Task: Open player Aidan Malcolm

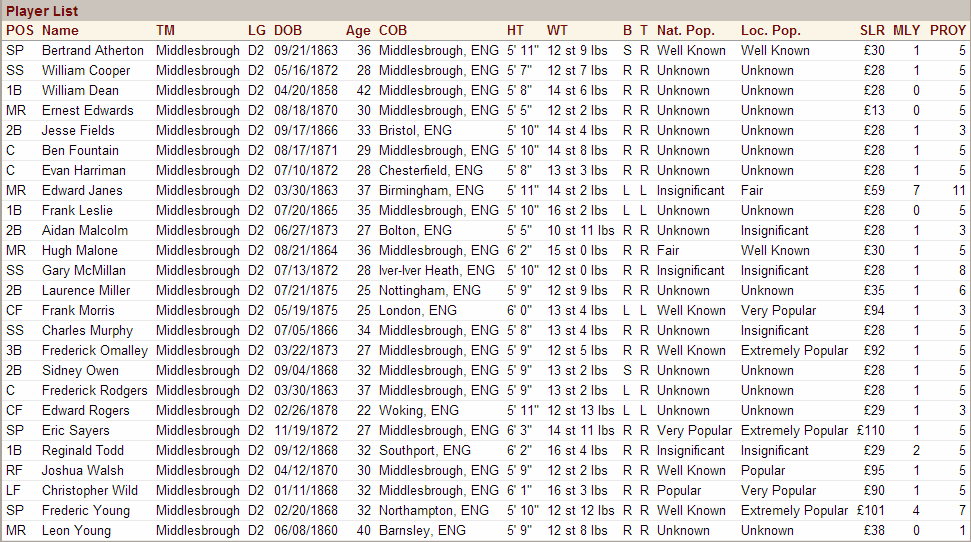Action: coord(85,230)
